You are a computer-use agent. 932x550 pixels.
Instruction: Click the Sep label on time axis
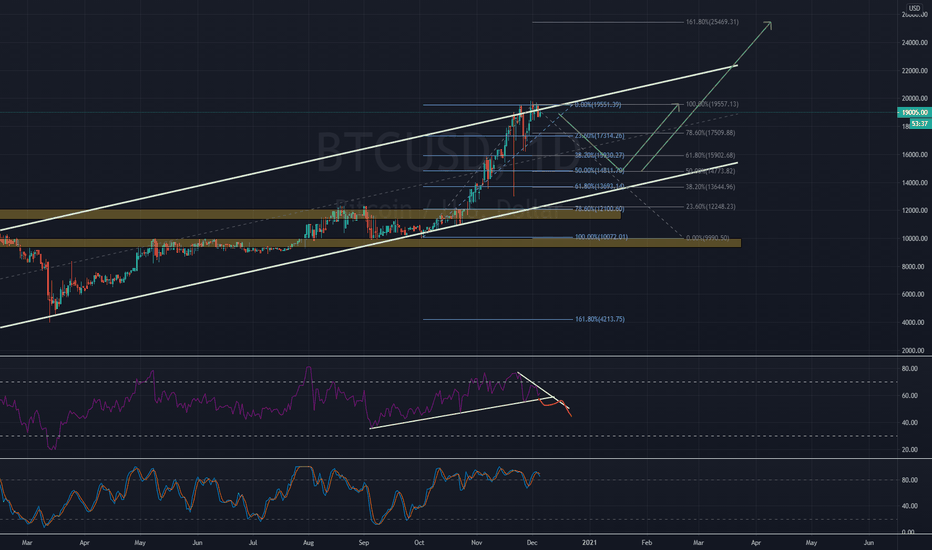(x=364, y=542)
